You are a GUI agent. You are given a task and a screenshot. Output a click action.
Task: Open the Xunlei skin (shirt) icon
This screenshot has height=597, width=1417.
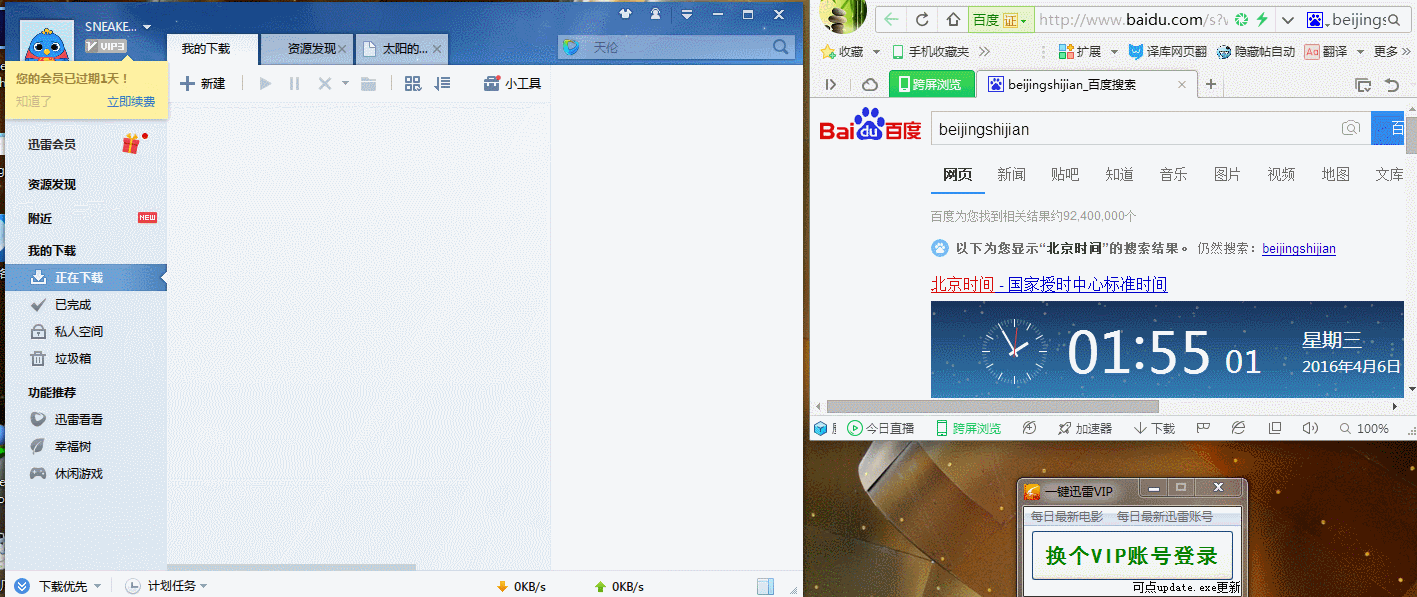[x=625, y=14]
